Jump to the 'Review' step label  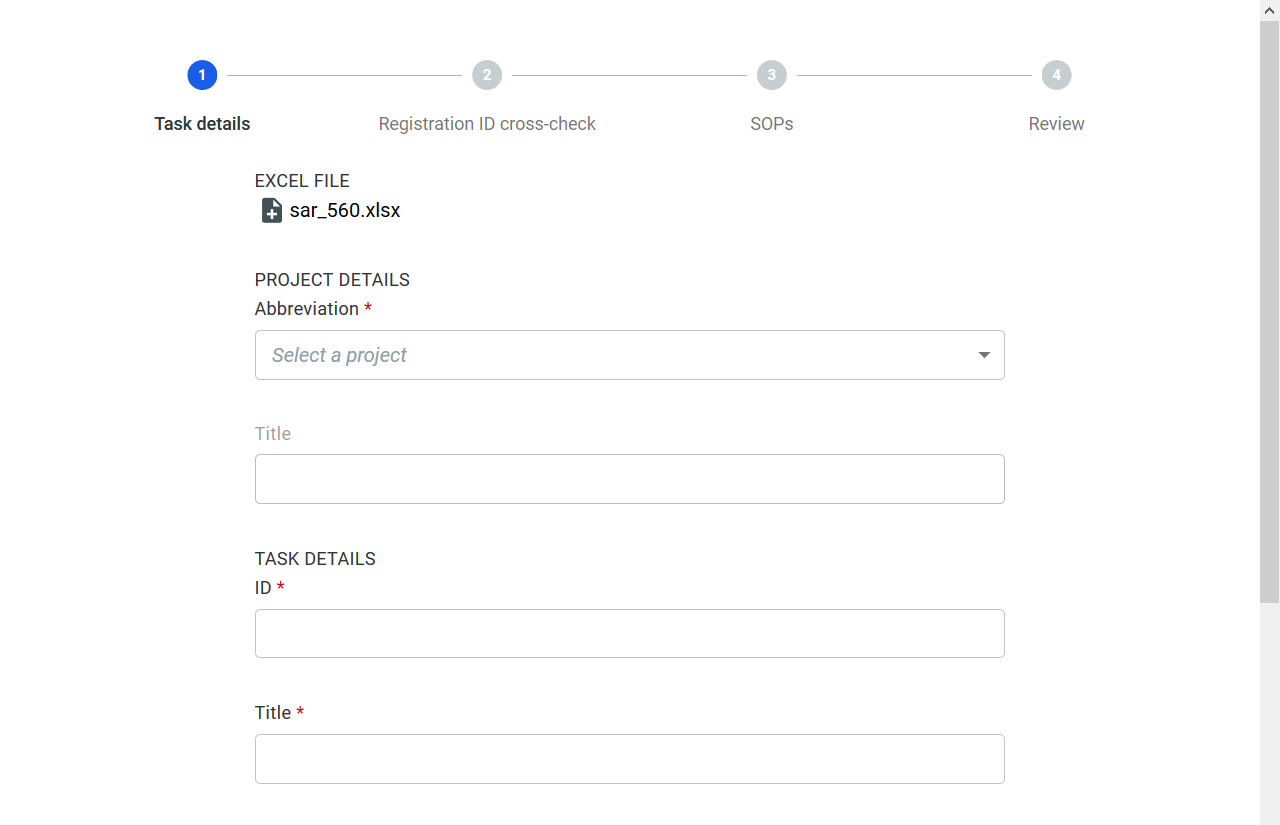pyautogui.click(x=1056, y=124)
